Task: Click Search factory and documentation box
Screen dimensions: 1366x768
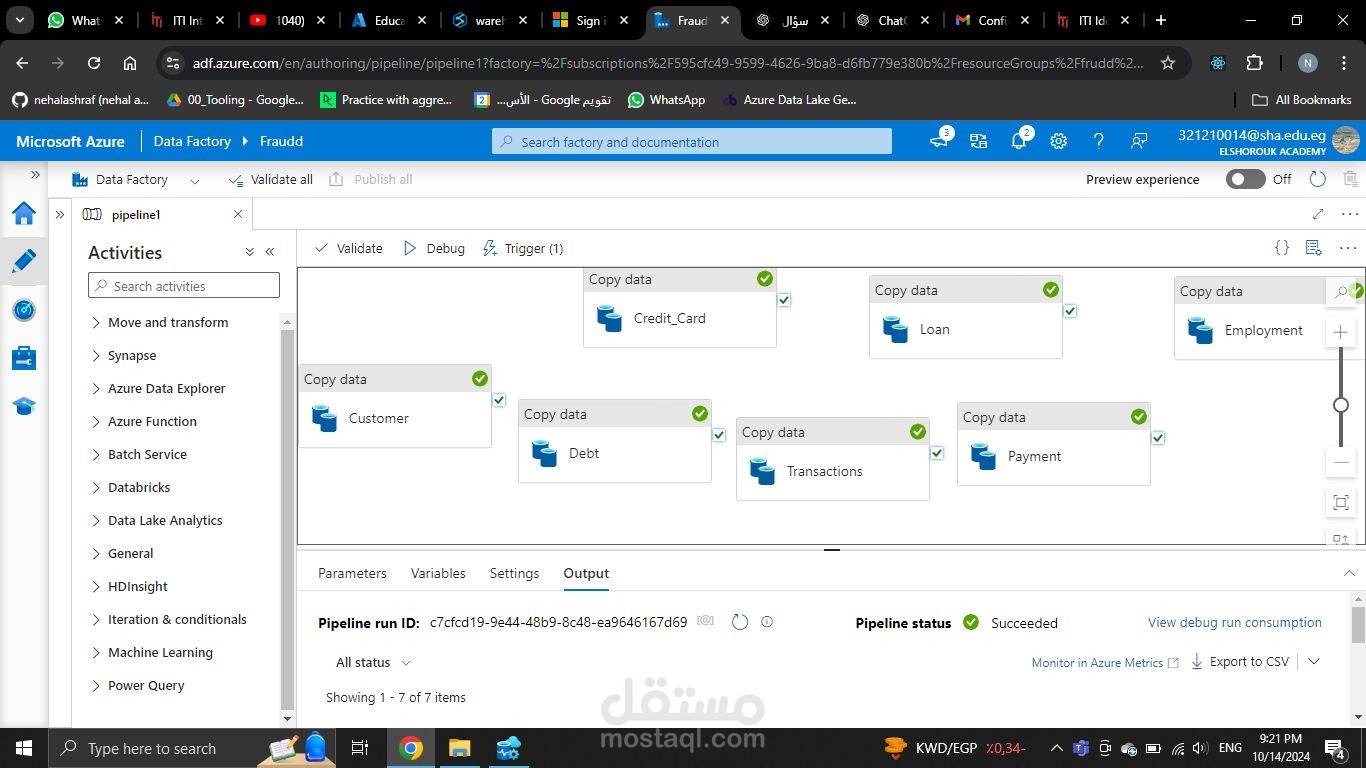Action: tap(692, 142)
